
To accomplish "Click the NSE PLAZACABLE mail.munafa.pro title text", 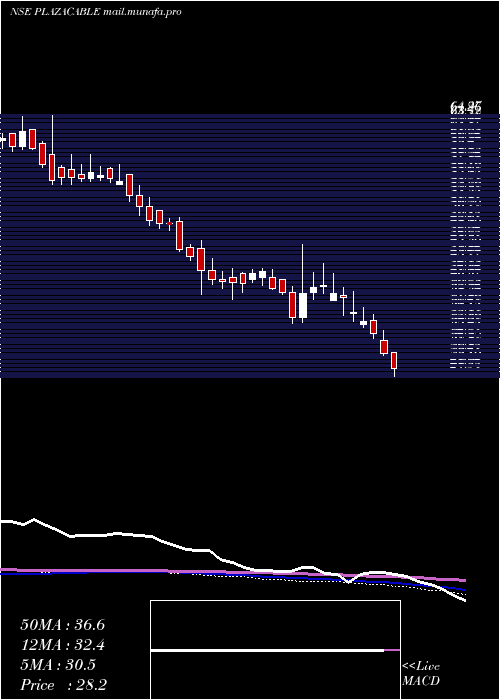I will pyautogui.click(x=96, y=12).
